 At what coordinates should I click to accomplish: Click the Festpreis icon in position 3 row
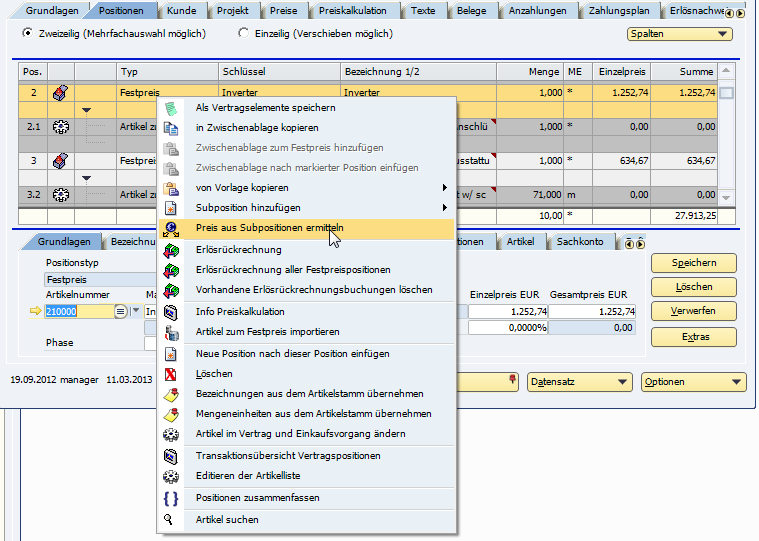coord(61,161)
